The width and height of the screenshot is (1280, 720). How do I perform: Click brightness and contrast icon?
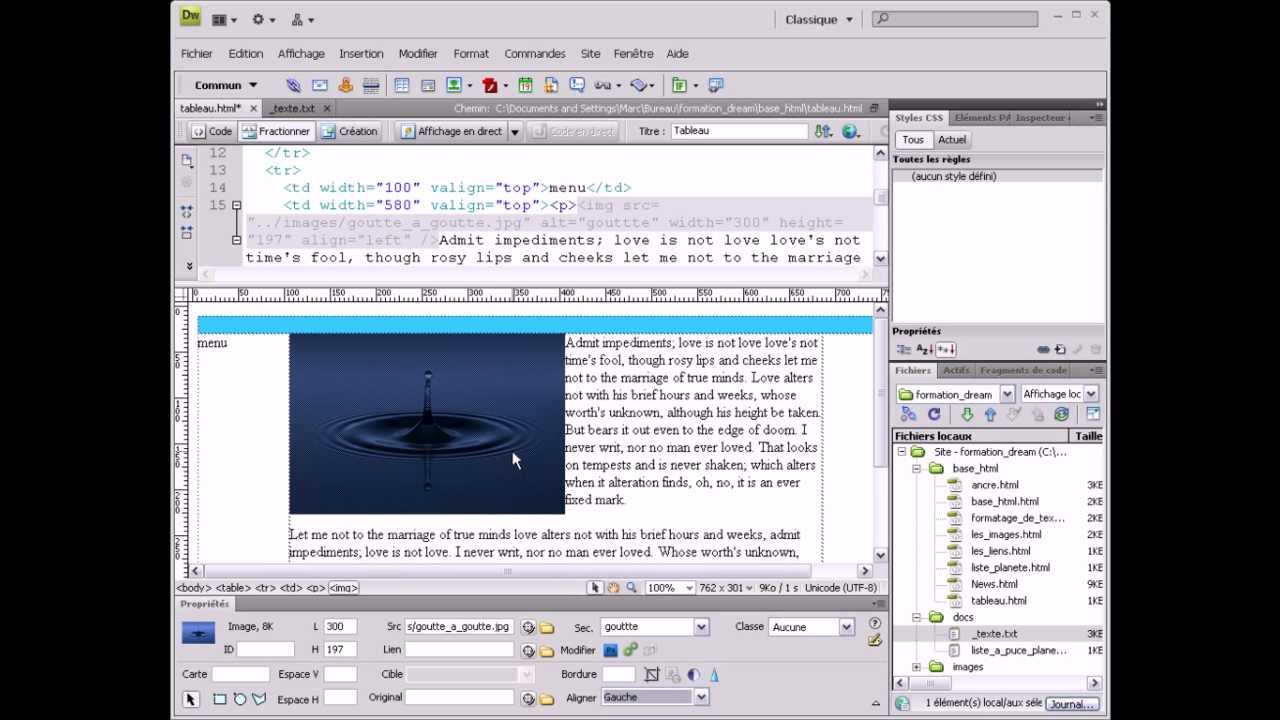693,675
